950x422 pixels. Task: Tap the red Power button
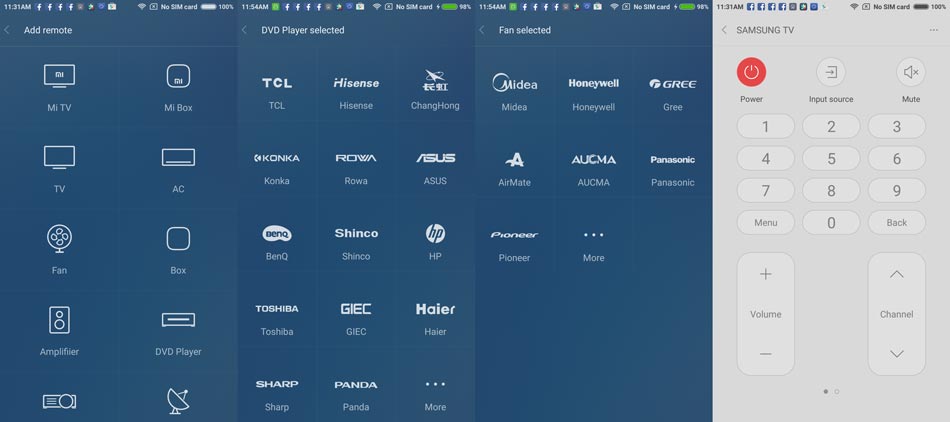(751, 72)
